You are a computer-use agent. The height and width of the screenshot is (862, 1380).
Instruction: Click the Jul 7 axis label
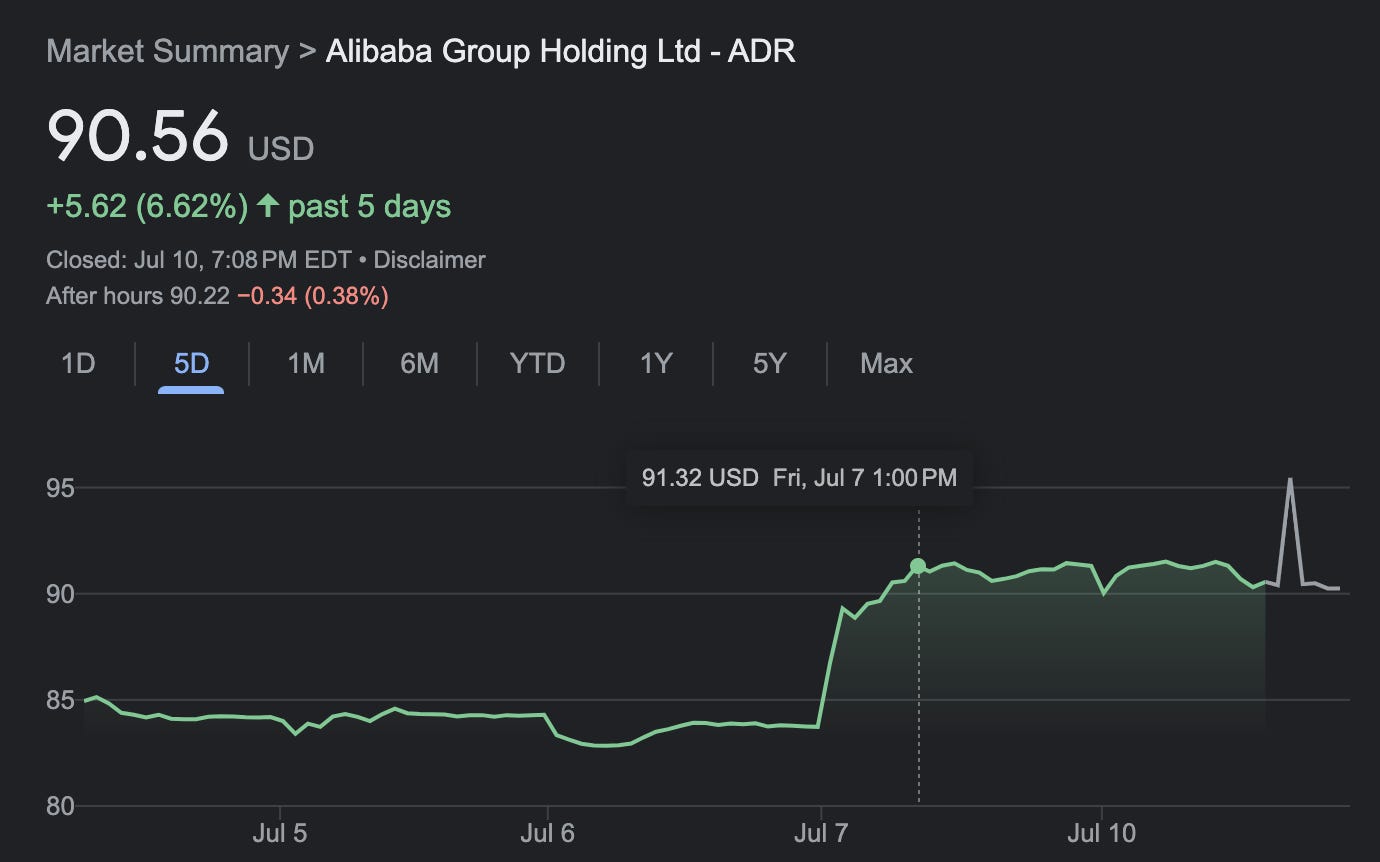point(822,832)
